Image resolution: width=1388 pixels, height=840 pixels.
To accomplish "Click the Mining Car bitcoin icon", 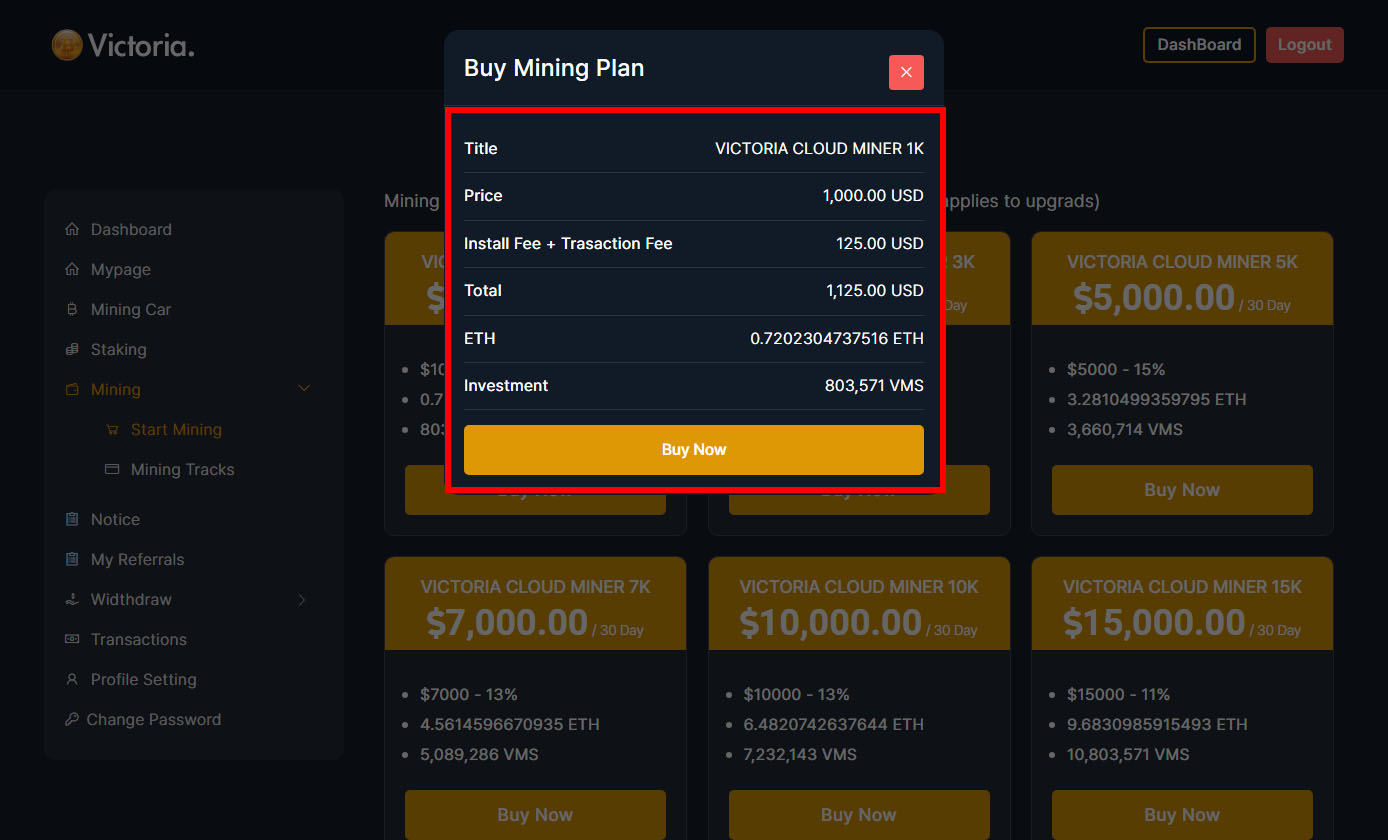I will click(x=72, y=310).
